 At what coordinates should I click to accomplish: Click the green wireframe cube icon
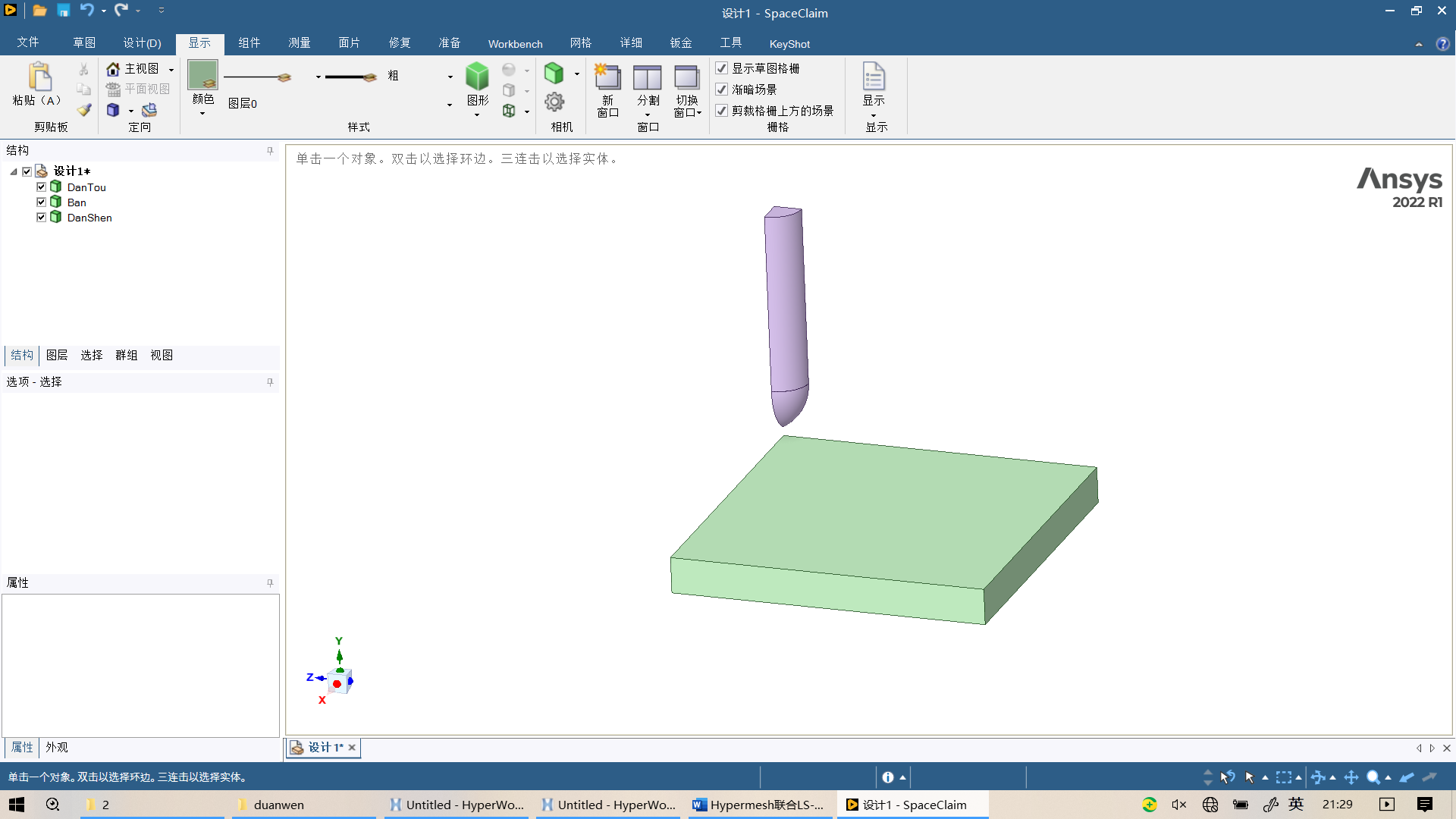pos(509,111)
